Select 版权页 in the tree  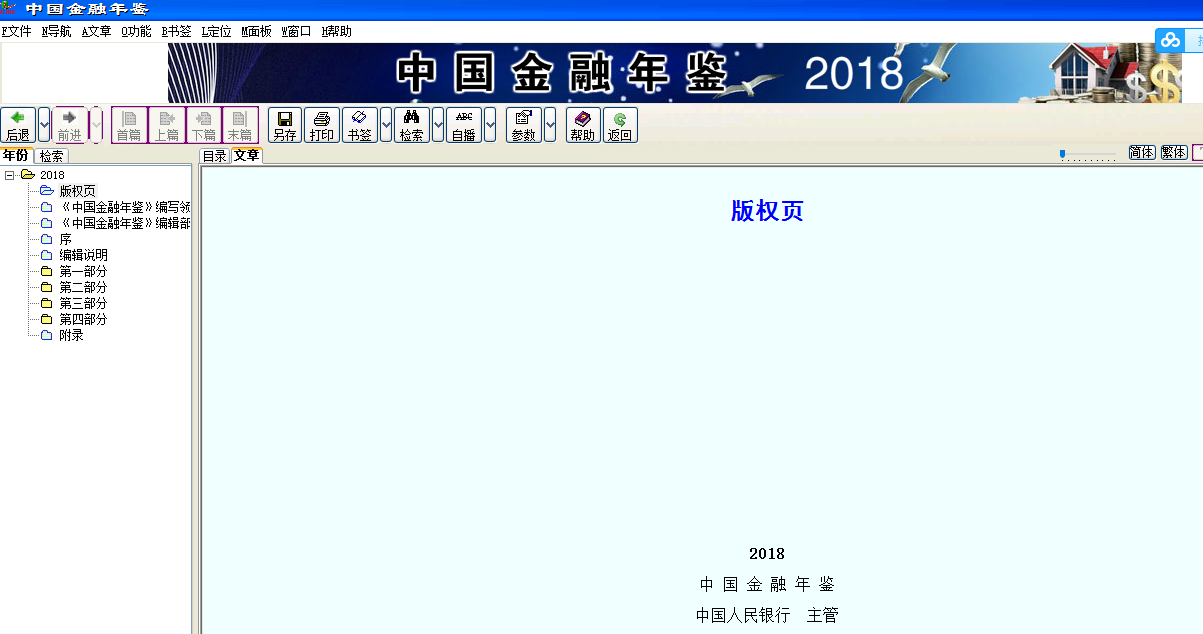tap(77, 191)
